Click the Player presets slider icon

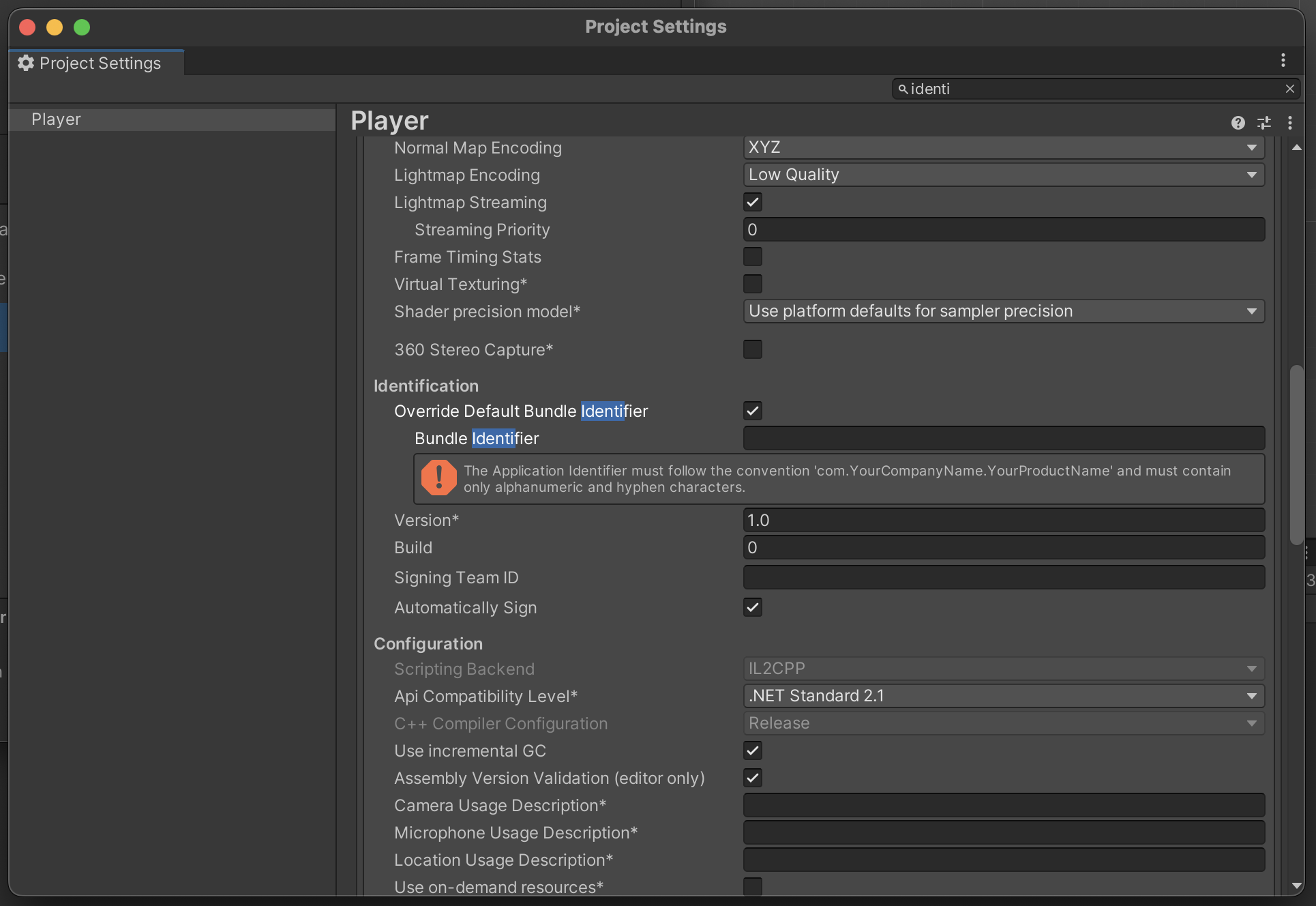(x=1264, y=122)
